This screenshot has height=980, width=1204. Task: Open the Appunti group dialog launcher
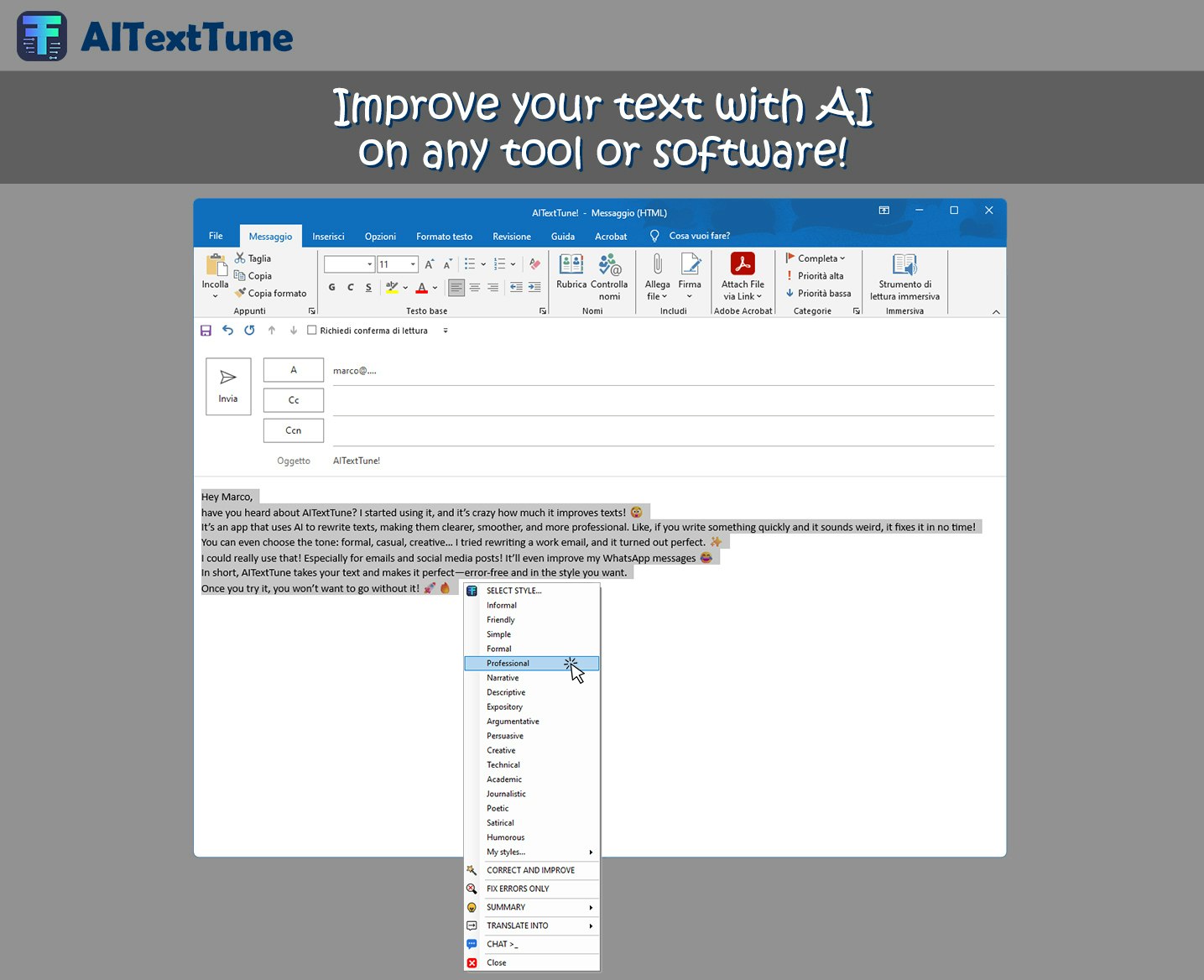tap(312, 311)
